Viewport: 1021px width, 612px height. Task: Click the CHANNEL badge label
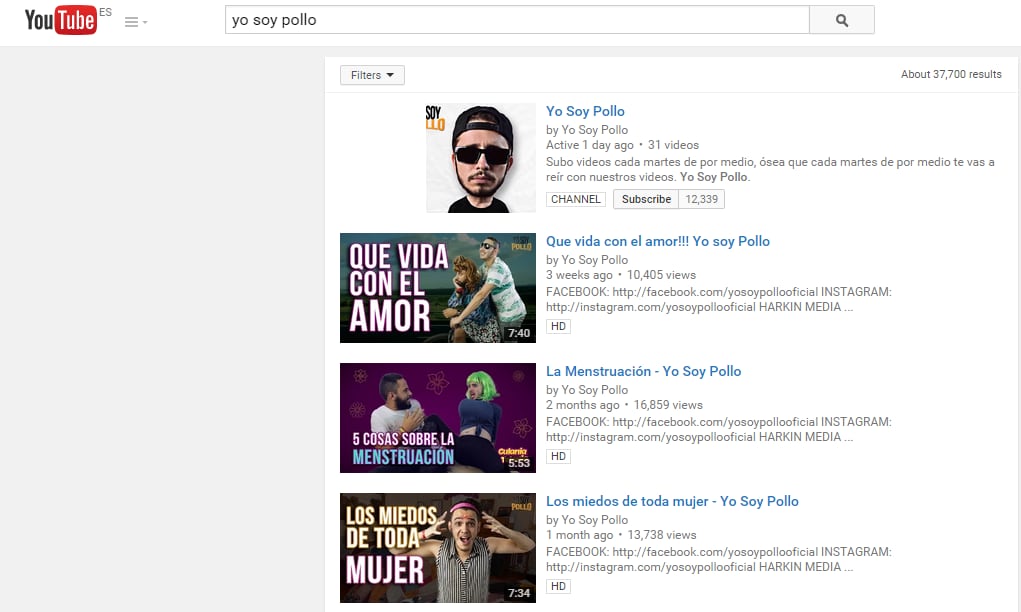(576, 199)
